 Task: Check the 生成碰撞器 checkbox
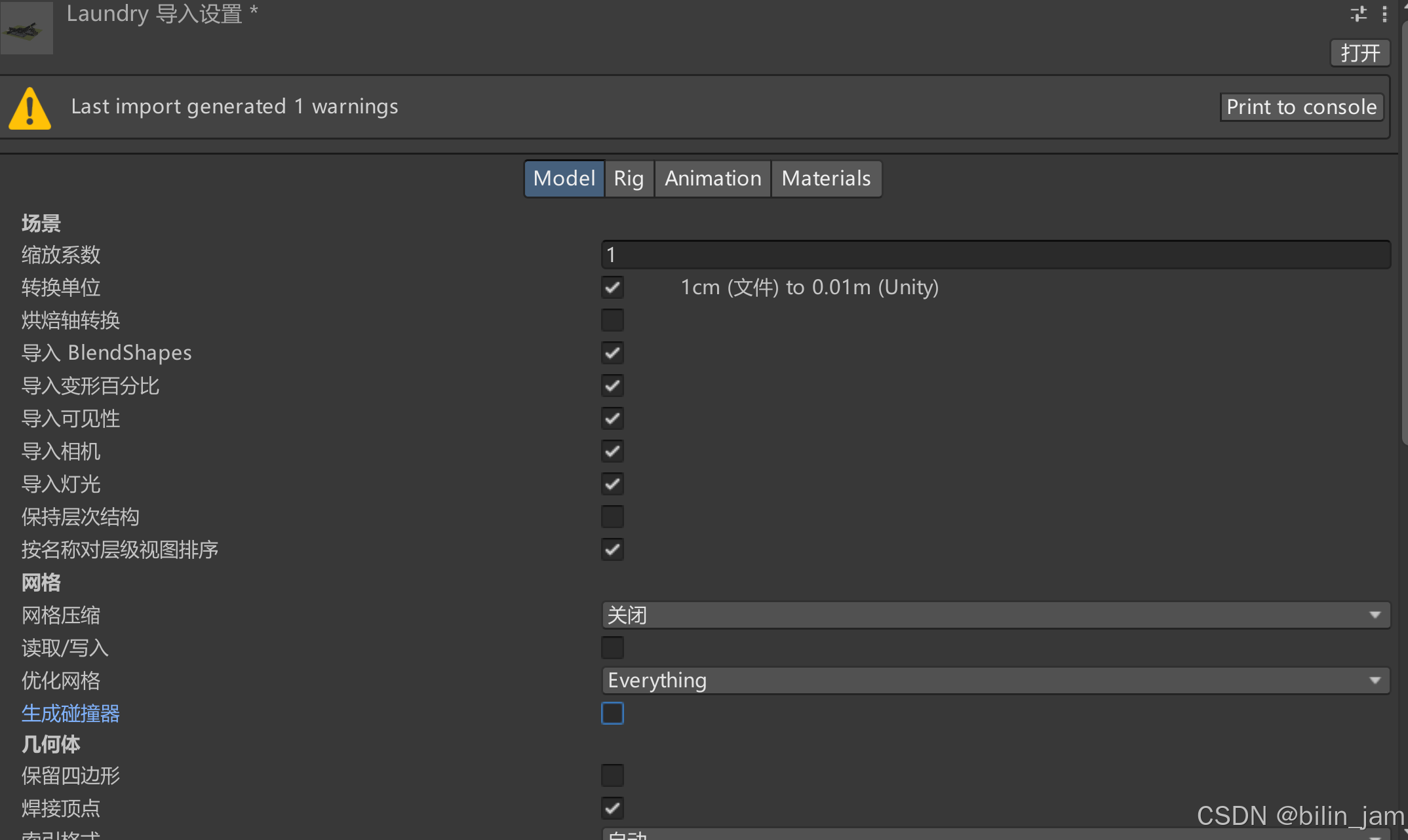pos(612,713)
